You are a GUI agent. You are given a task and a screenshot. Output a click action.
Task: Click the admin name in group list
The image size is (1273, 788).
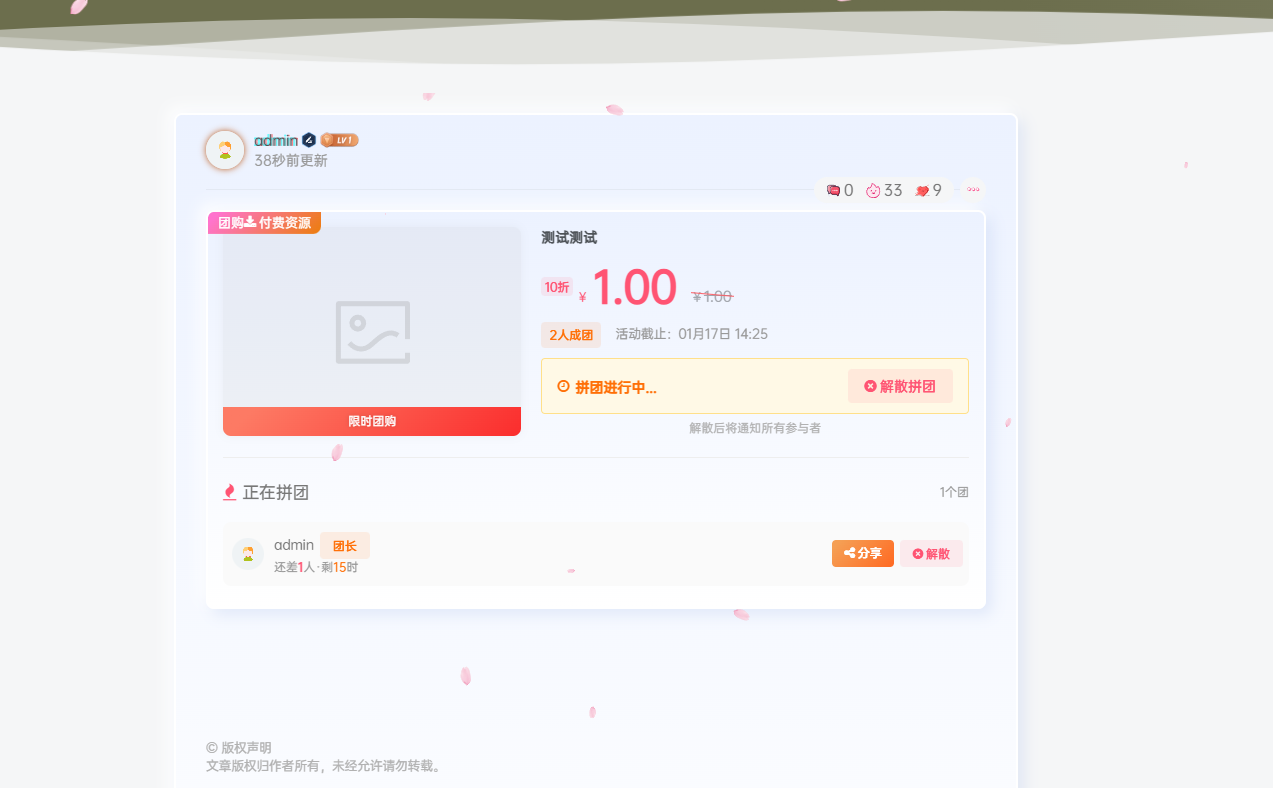point(294,545)
